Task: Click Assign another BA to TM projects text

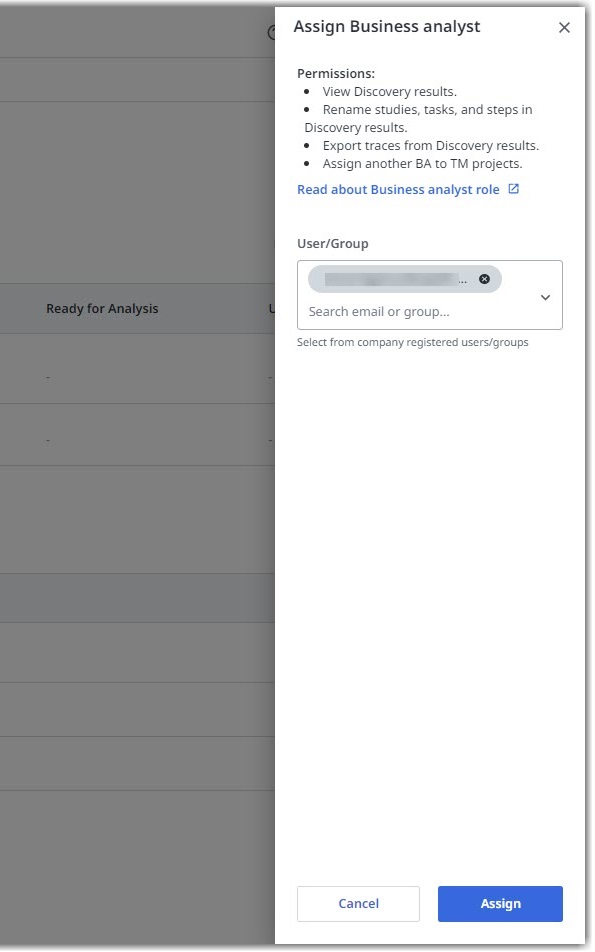Action: tap(422, 164)
